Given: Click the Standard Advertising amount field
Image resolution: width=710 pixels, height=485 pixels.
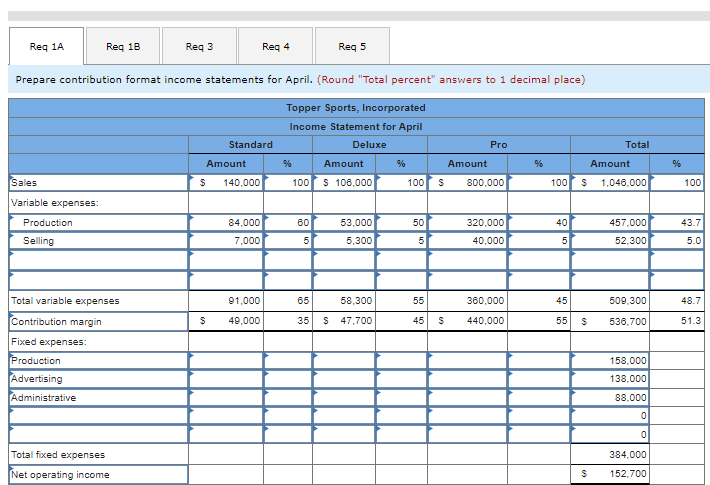Looking at the screenshot, I should click(226, 379).
